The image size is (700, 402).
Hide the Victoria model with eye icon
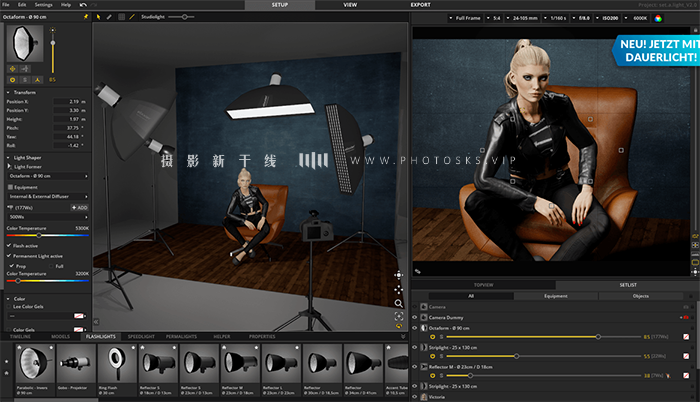pyautogui.click(x=415, y=397)
